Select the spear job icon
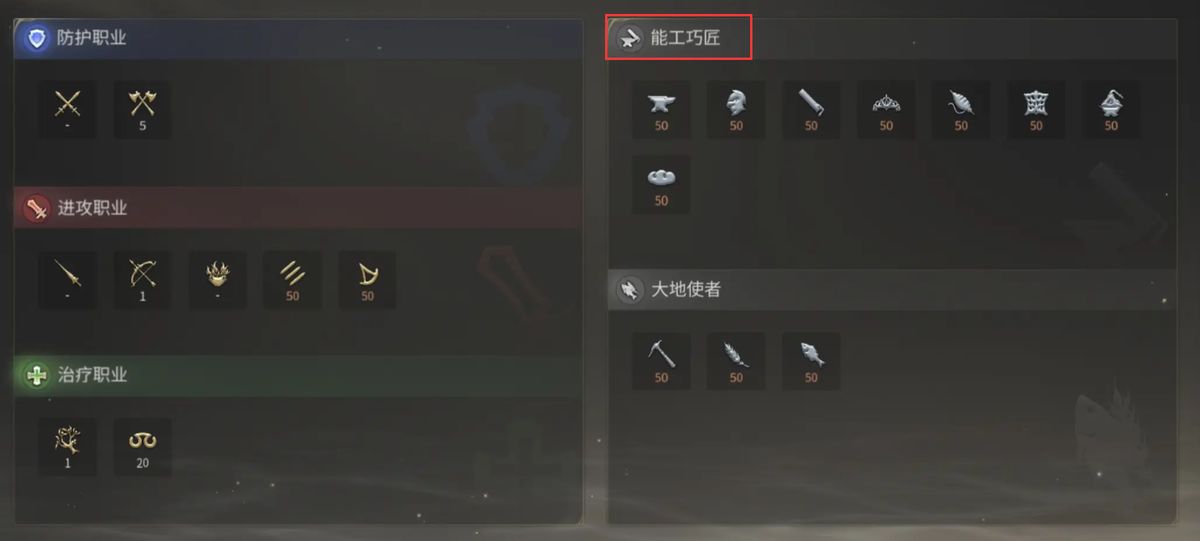Image resolution: width=1200 pixels, height=541 pixels. click(x=68, y=279)
